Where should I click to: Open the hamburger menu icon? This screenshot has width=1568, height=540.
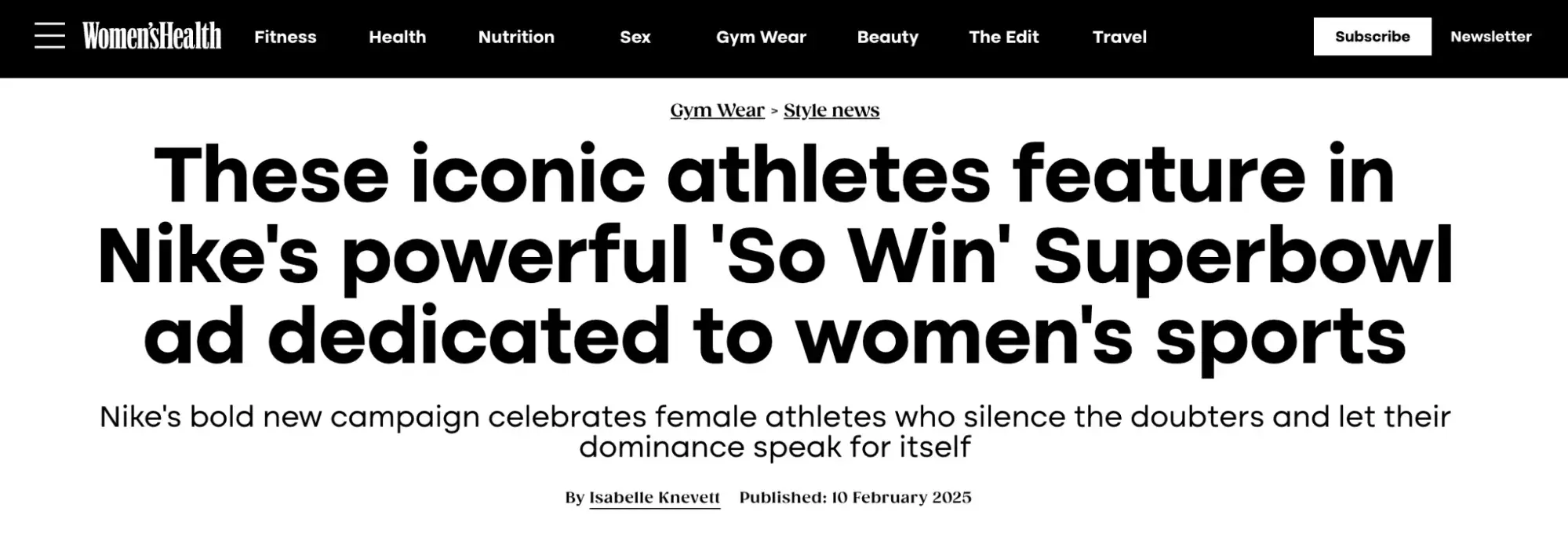[49, 36]
